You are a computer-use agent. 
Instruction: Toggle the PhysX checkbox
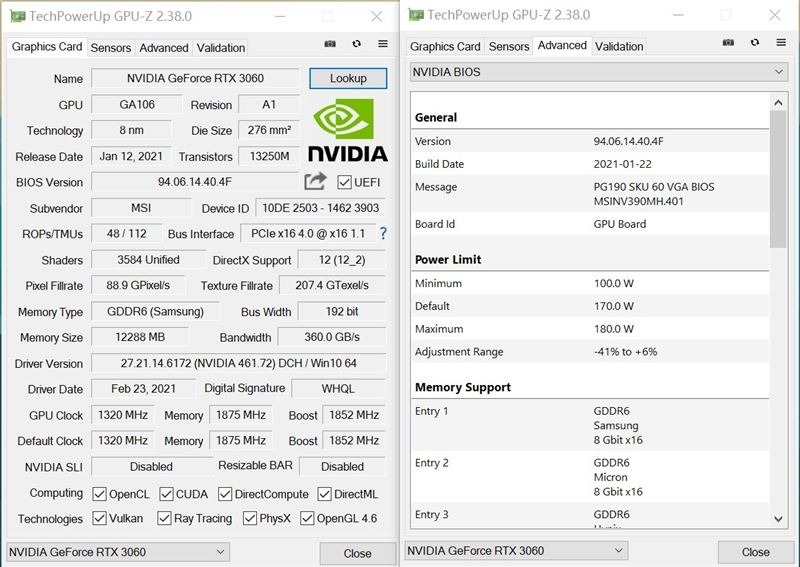[x=250, y=519]
